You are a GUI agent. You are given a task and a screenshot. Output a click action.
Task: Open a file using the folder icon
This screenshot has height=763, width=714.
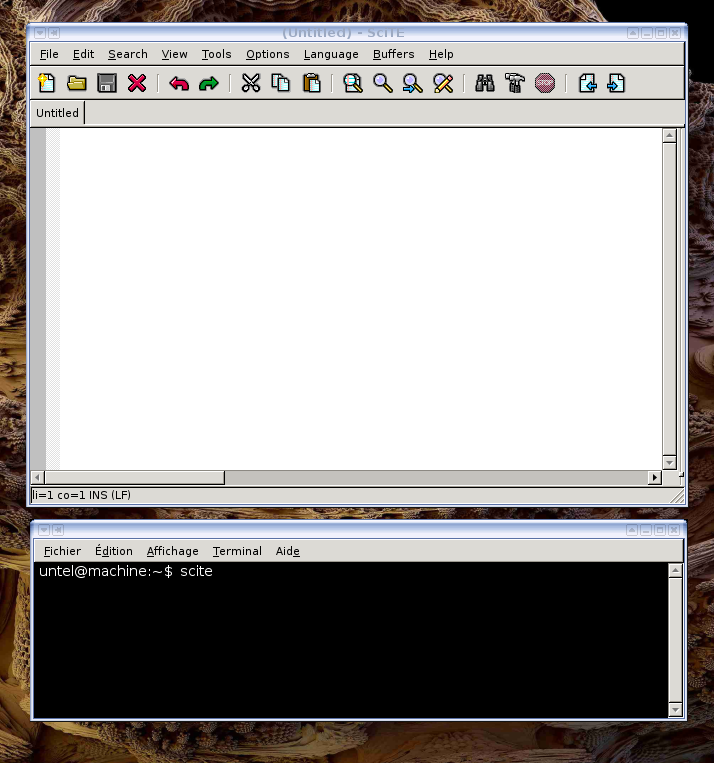(x=76, y=84)
